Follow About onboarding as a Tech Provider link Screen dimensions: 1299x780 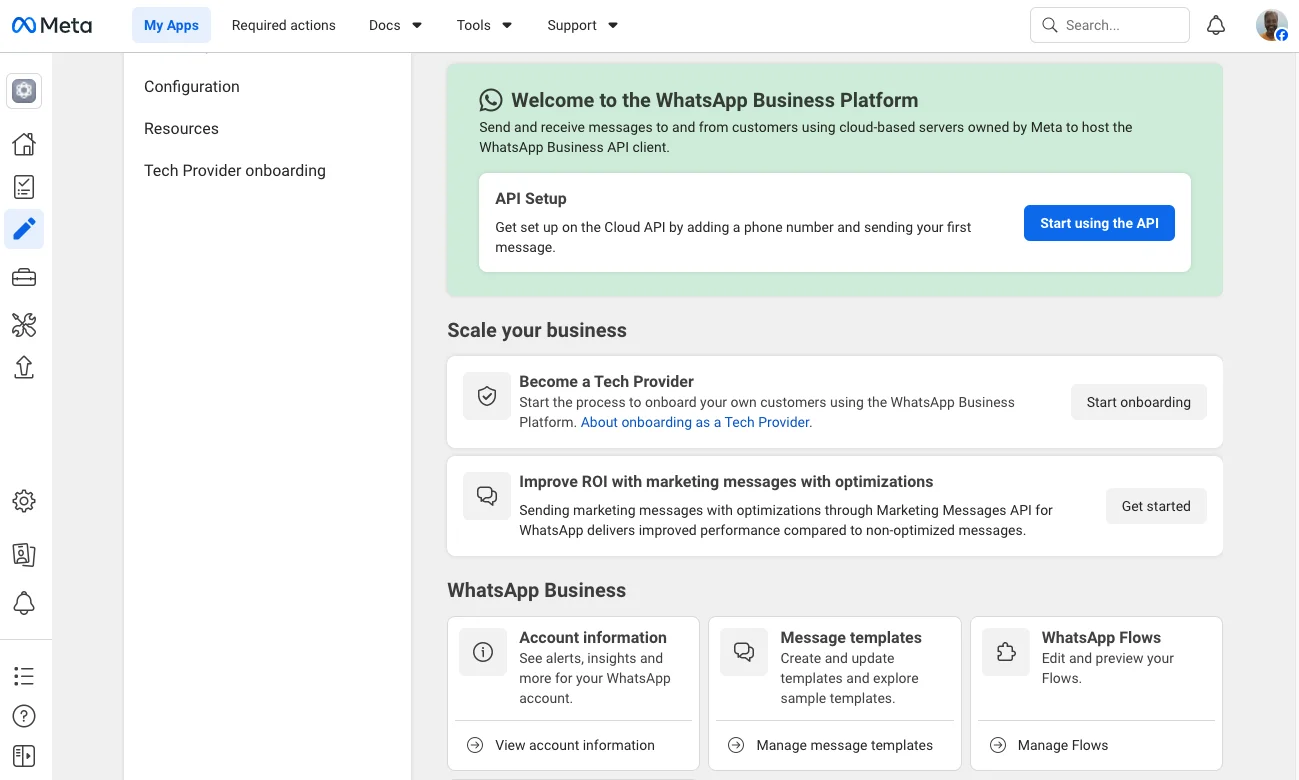[x=695, y=422]
